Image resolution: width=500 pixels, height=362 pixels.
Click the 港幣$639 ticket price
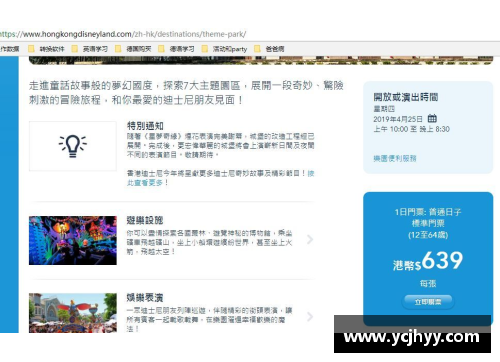[428, 261]
